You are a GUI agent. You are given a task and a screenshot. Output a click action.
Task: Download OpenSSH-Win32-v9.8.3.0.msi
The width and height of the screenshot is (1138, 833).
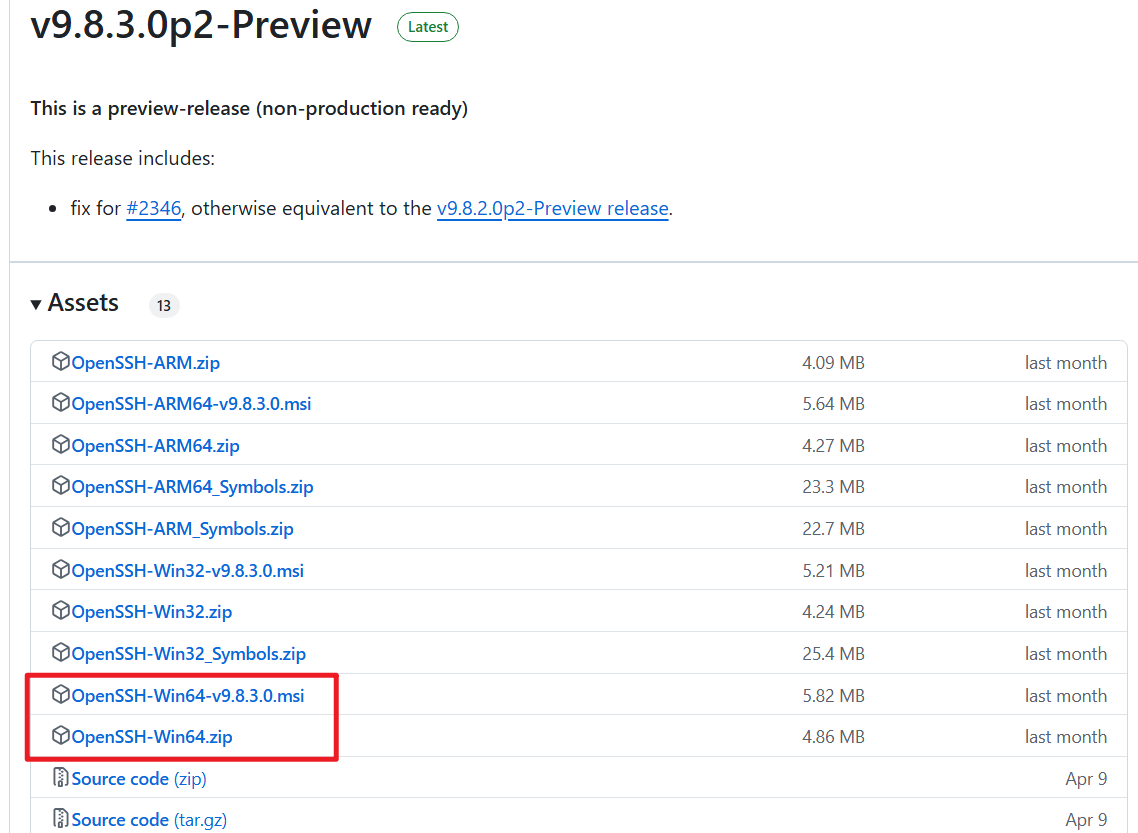[187, 571]
